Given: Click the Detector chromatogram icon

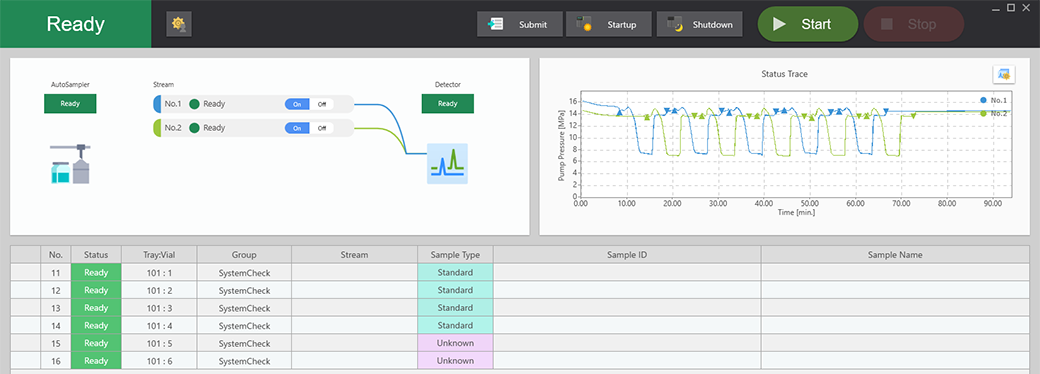Looking at the screenshot, I should click(447, 163).
